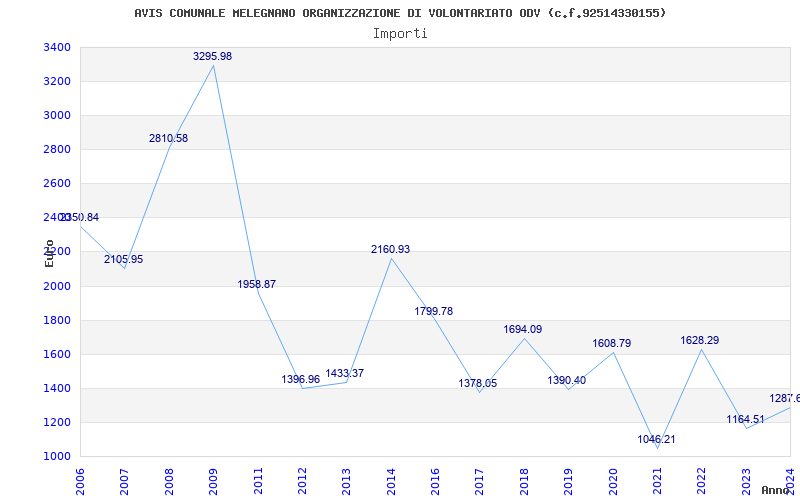The height and width of the screenshot is (500, 800).
Task: Select the 2009 year axis label
Action: click(213, 482)
